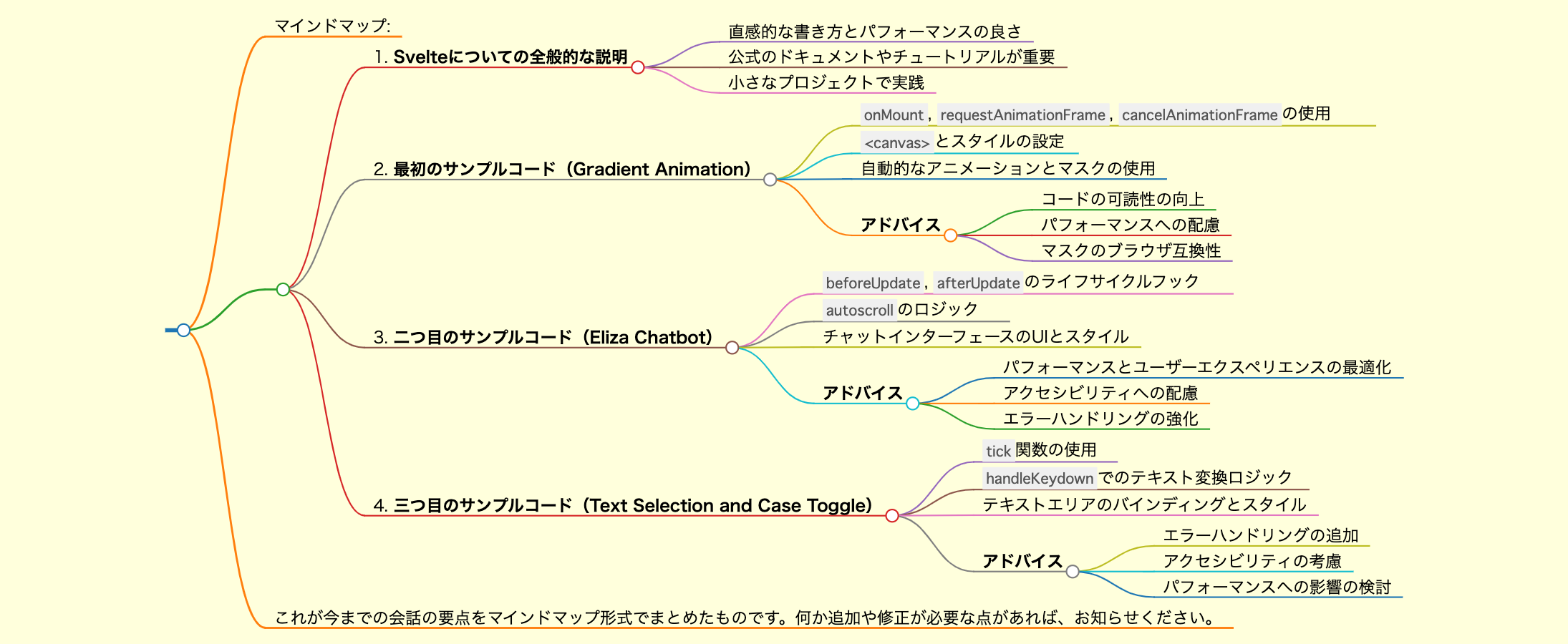Select 2. 最初のサンプルコード (Gradient Animation) heading
The width and height of the screenshot is (1568, 644).
[562, 169]
